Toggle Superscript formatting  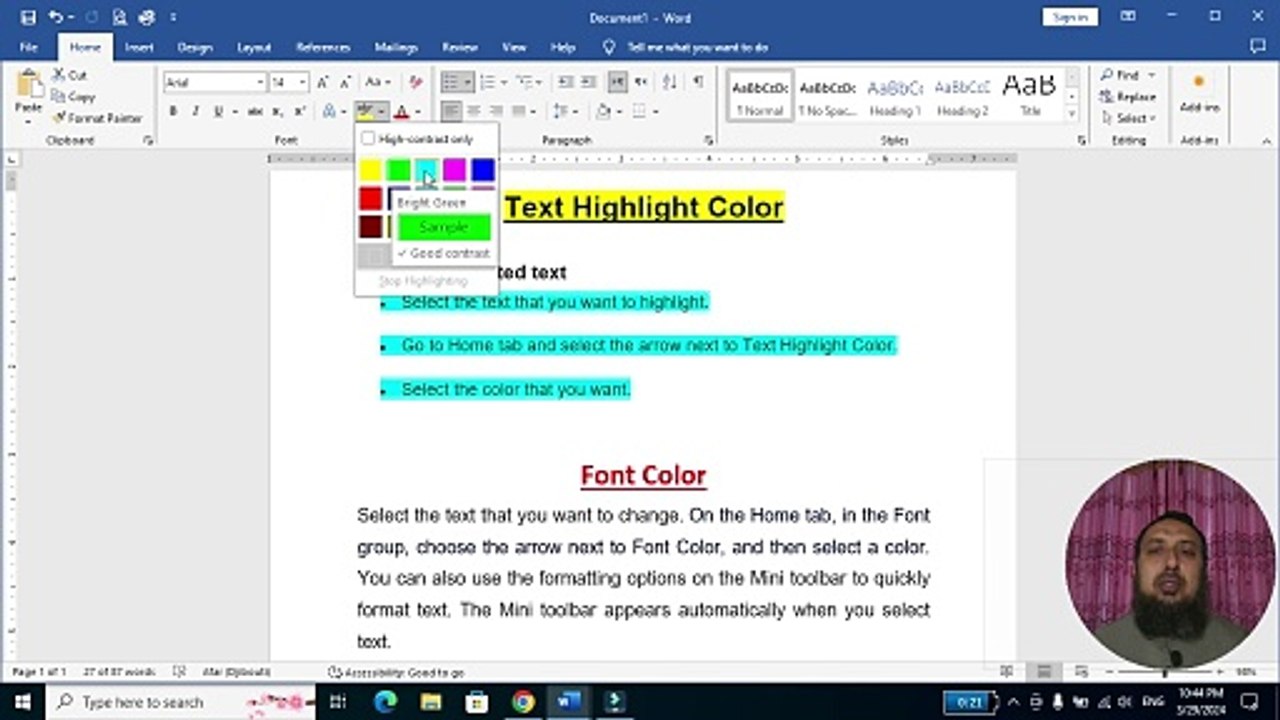click(299, 111)
